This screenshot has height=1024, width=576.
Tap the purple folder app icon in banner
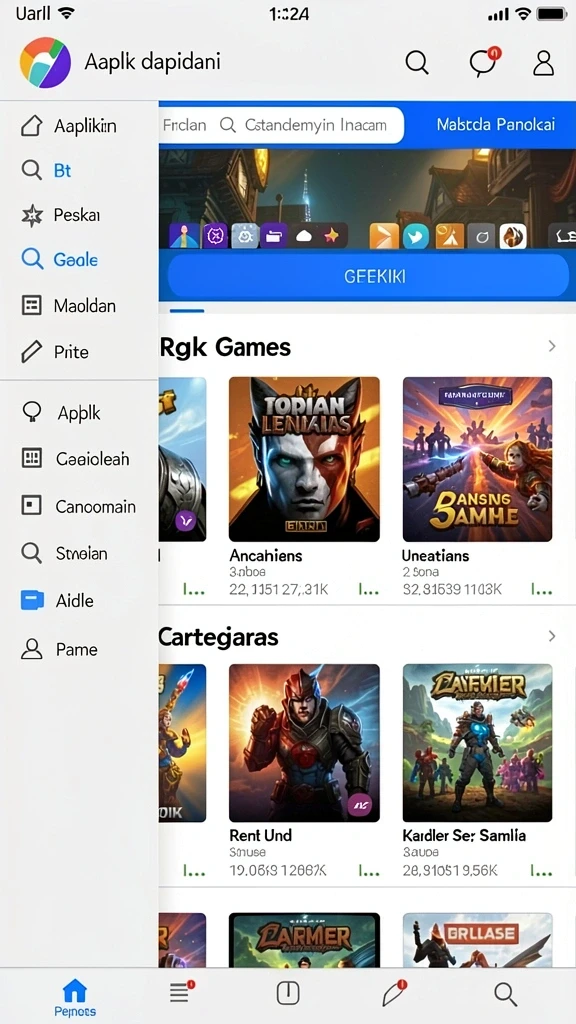coord(274,236)
